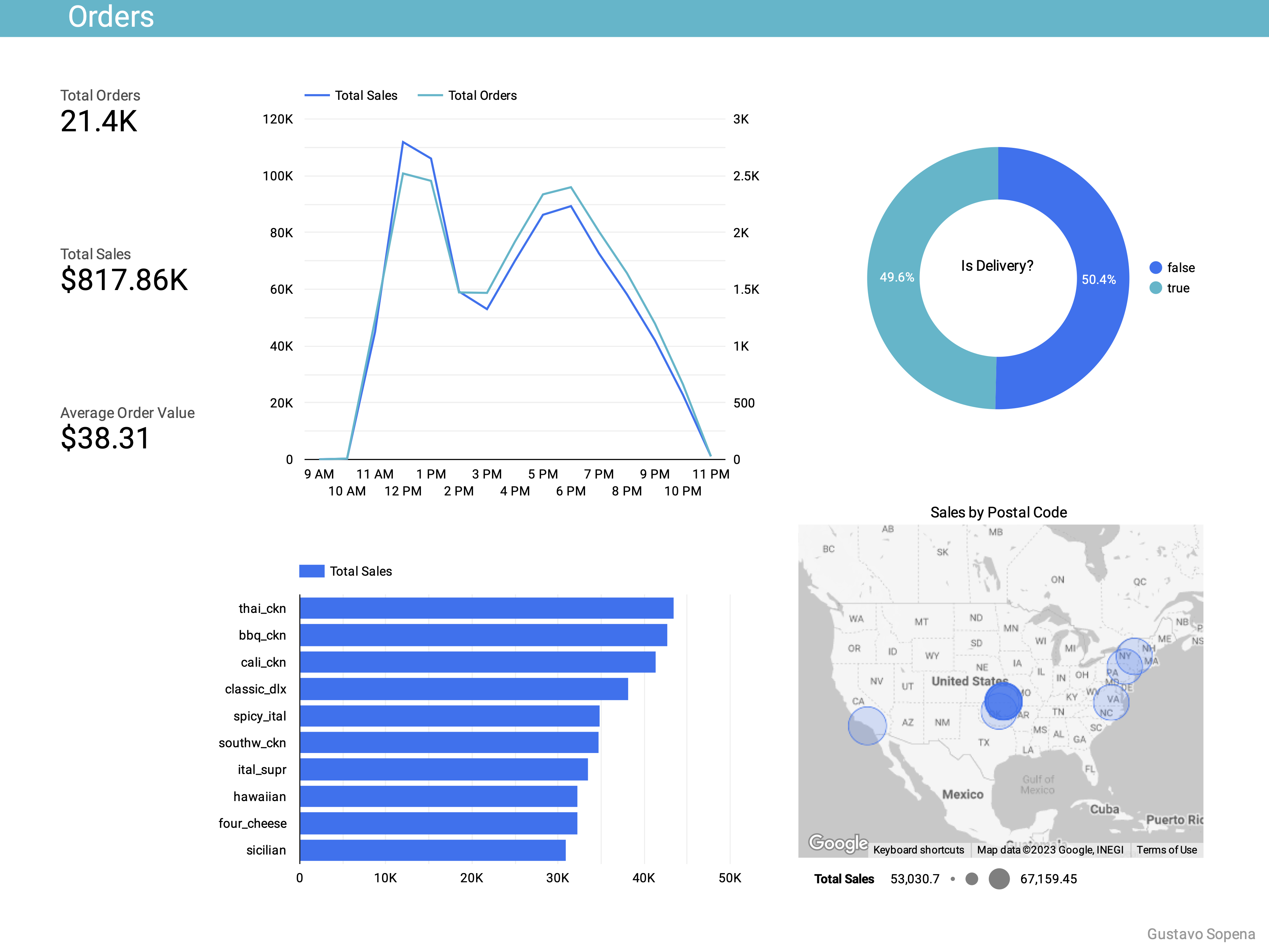Image resolution: width=1269 pixels, height=952 pixels.
Task: Select the spicy_ital bar
Action: click(x=450, y=716)
